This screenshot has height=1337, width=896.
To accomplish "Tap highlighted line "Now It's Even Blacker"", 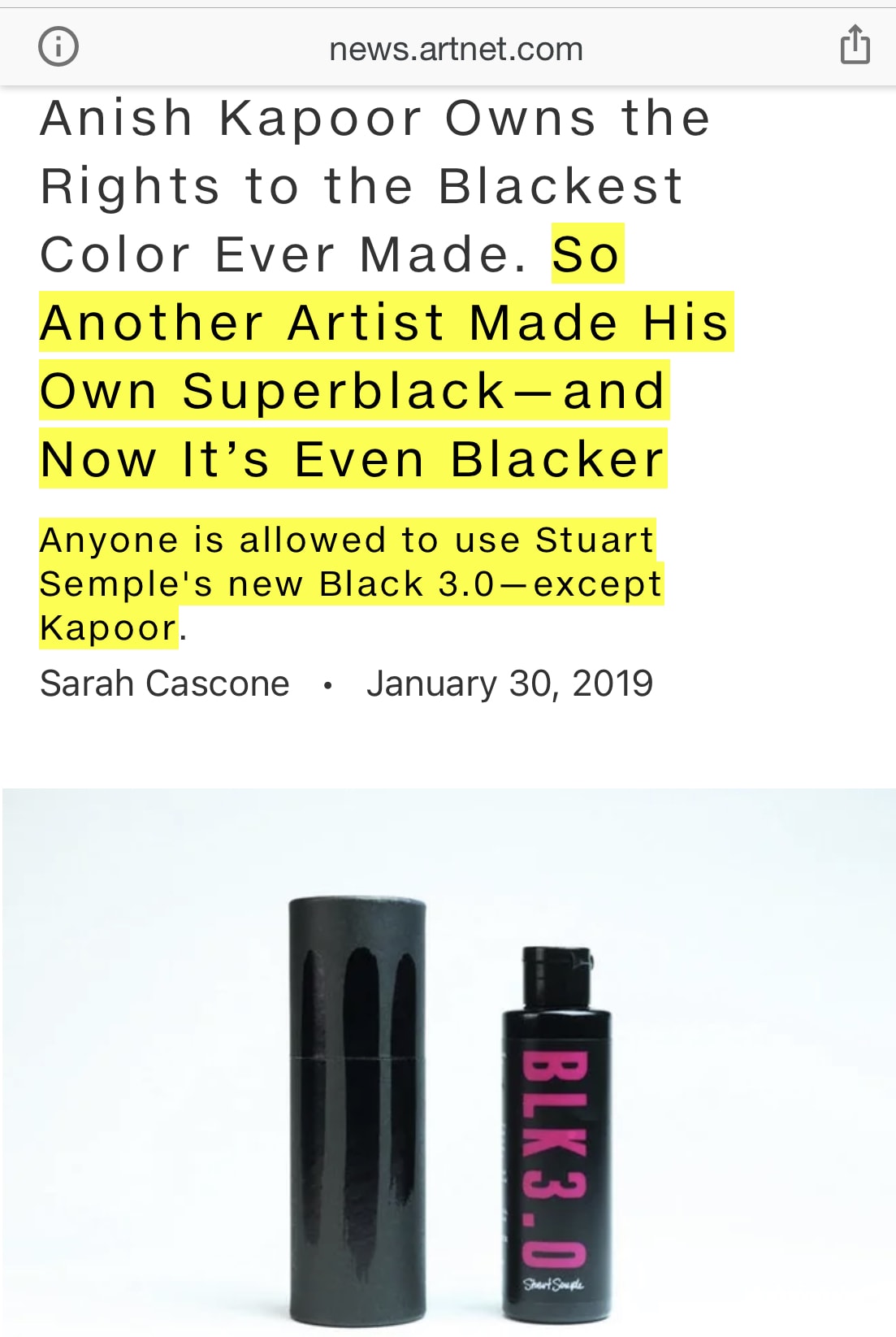I will point(353,459).
